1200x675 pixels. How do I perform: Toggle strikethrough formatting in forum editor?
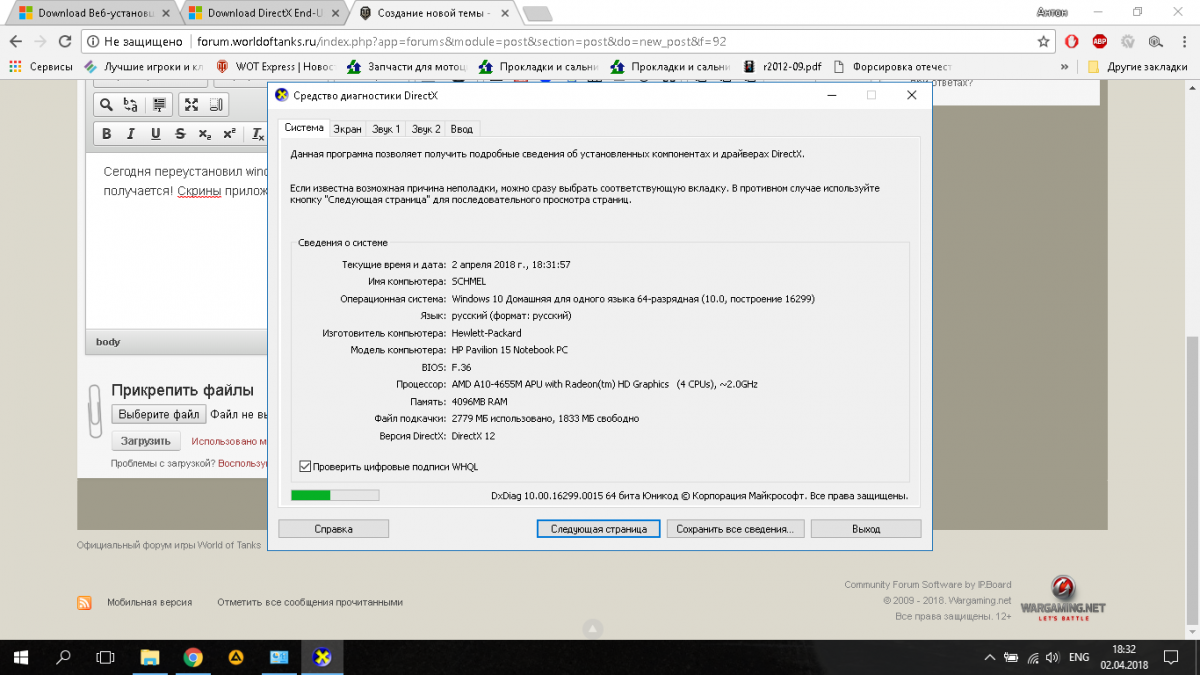pos(180,134)
